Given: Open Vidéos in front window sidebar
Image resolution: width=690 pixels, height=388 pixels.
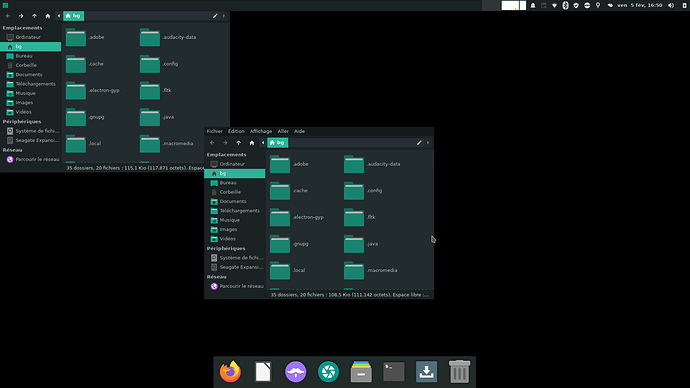Looking at the screenshot, I should click(x=235, y=239).
